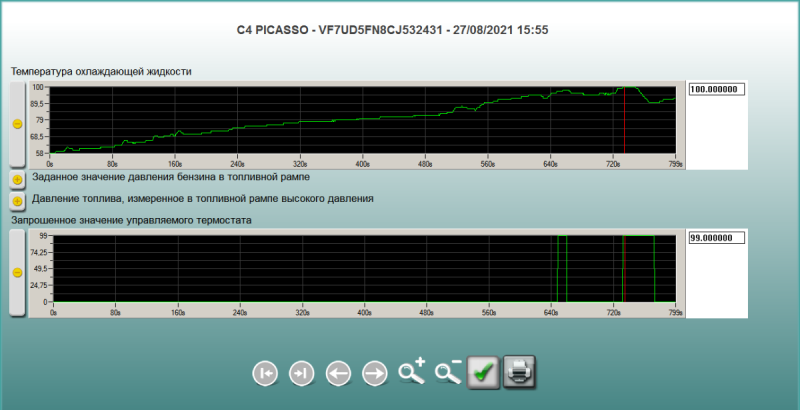The height and width of the screenshot is (410, 800).
Task: Click the left arrow scroll button
Action: [338, 373]
